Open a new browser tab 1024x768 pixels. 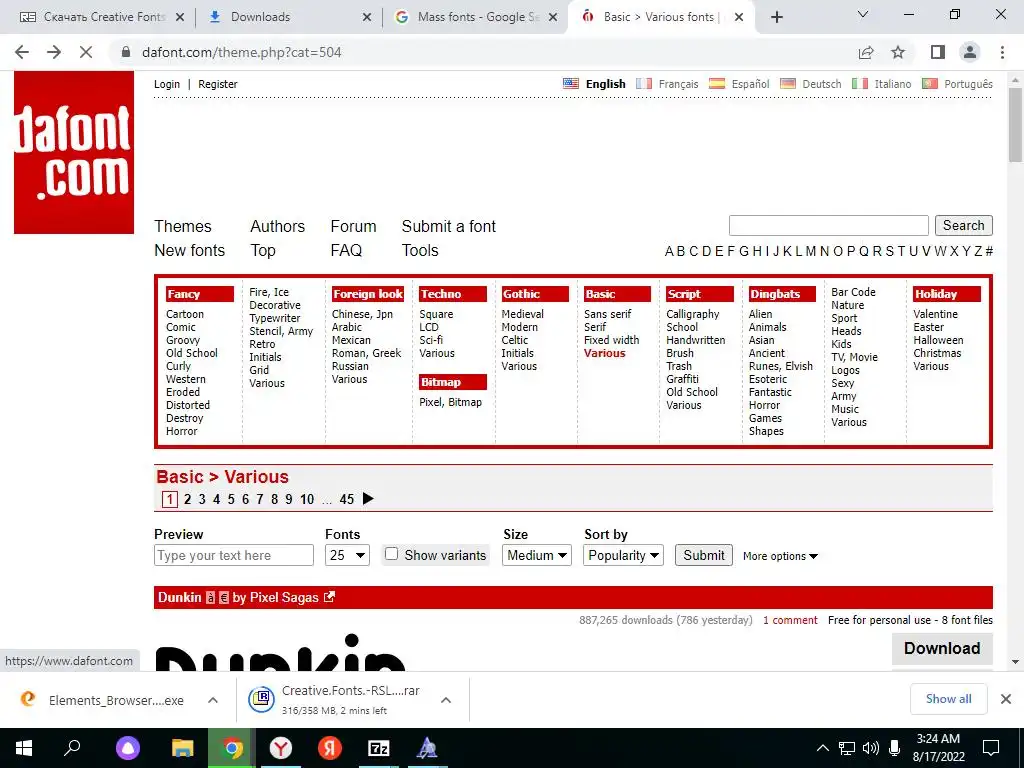[x=776, y=17]
